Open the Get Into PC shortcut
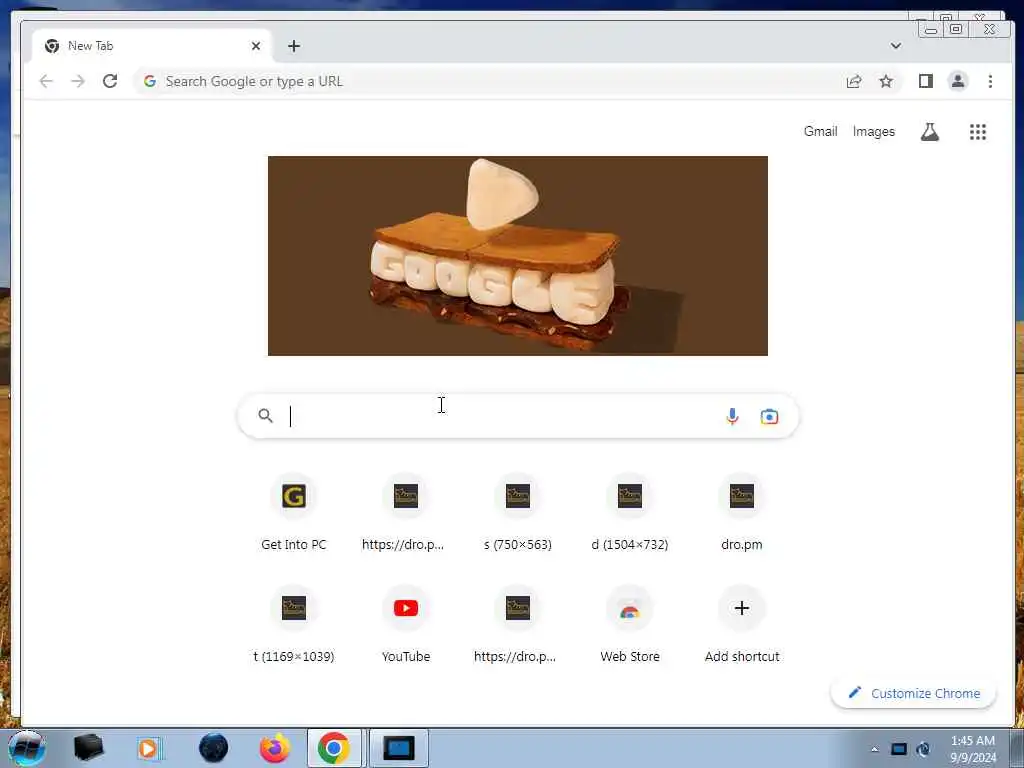 [293, 513]
